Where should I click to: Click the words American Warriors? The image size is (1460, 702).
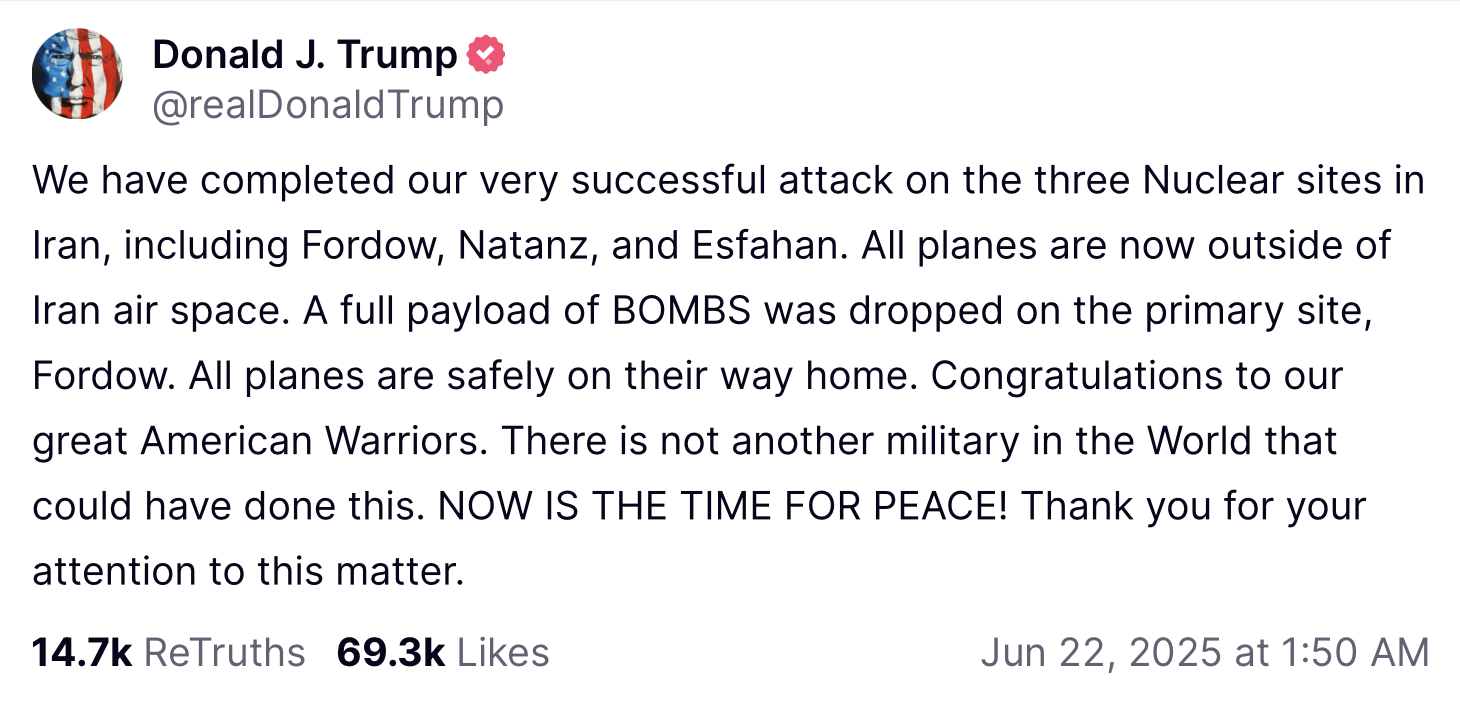click(316, 441)
